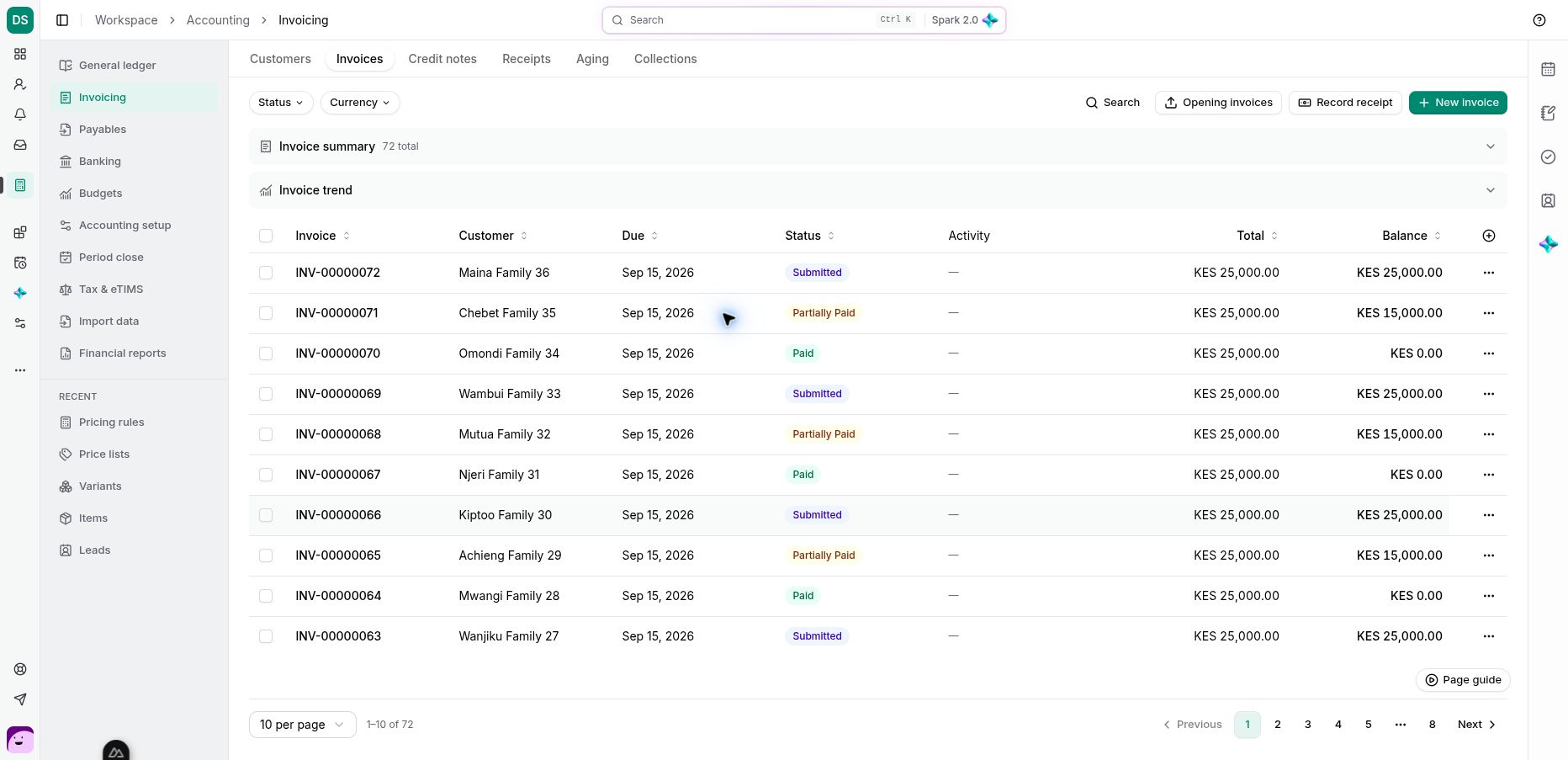Image resolution: width=1568 pixels, height=760 pixels.
Task: Open the Aging tab
Action: click(592, 59)
